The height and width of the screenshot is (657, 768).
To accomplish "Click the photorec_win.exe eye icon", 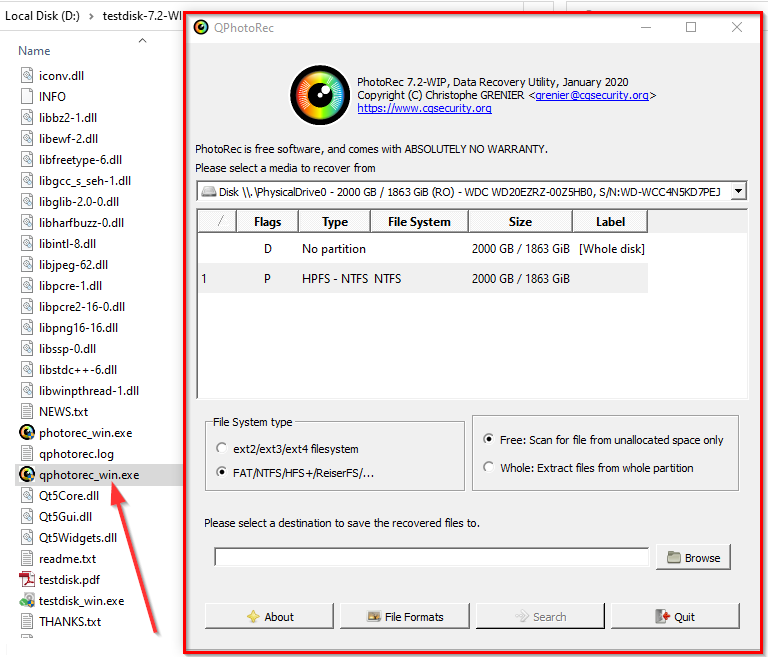I will 27,433.
